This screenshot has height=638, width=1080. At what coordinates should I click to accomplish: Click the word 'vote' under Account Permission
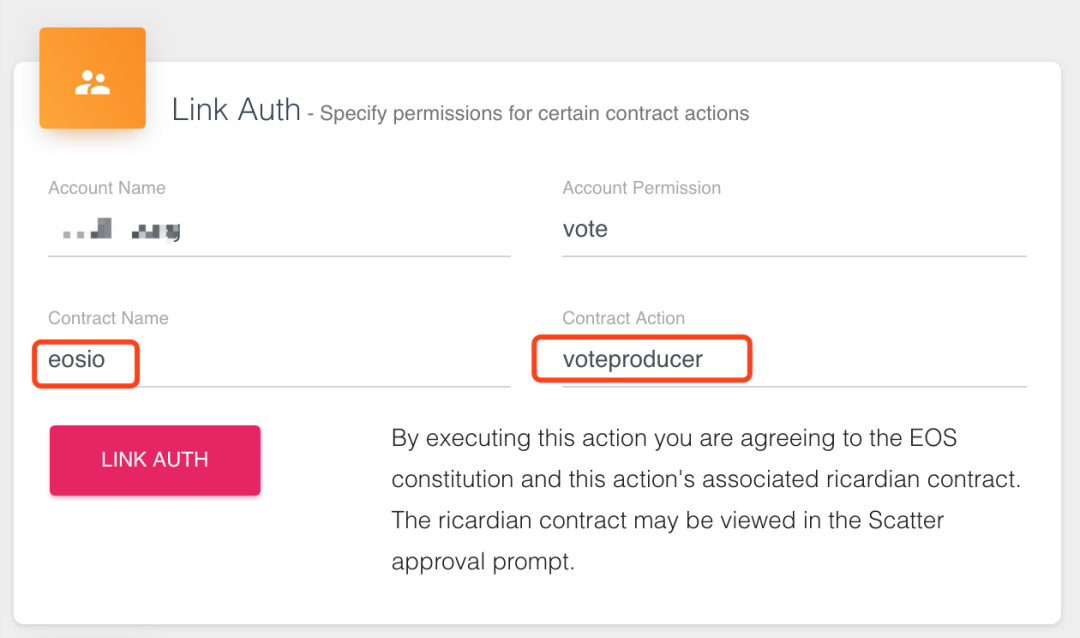tap(585, 230)
